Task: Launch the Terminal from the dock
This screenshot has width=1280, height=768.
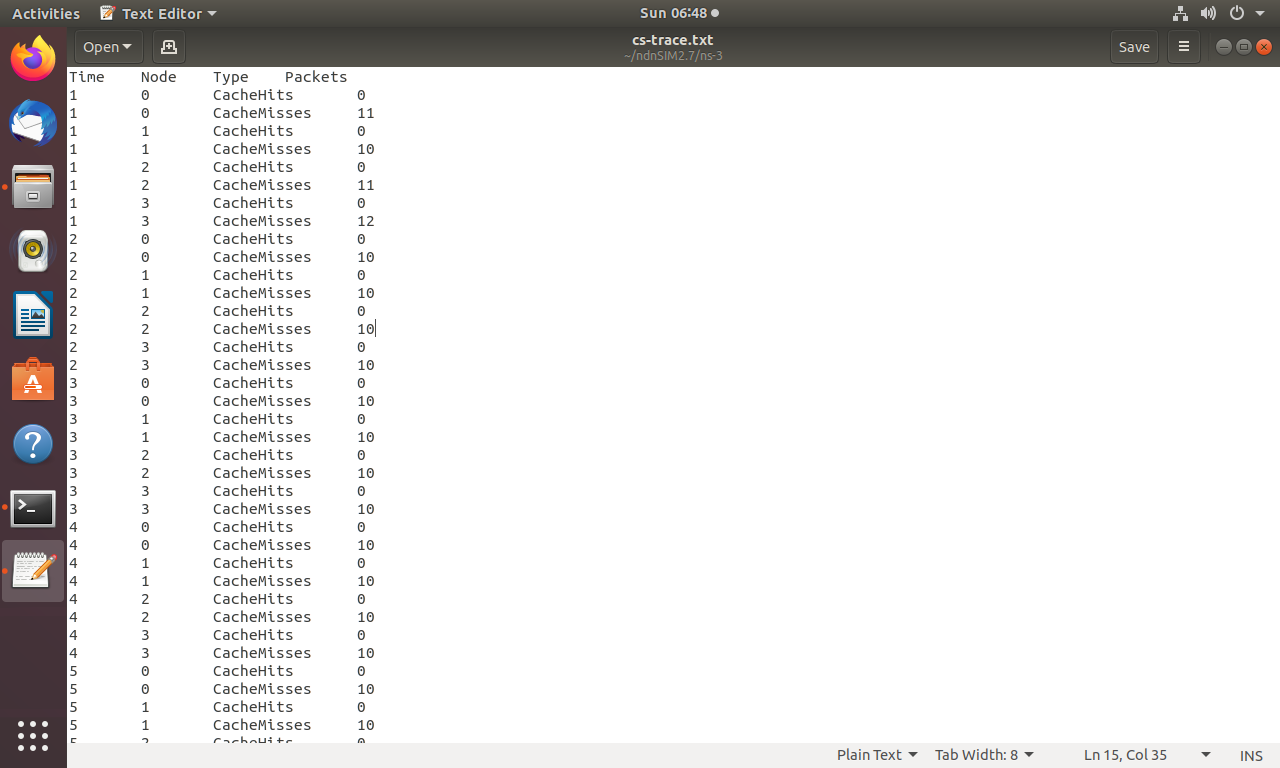Action: pos(33,508)
